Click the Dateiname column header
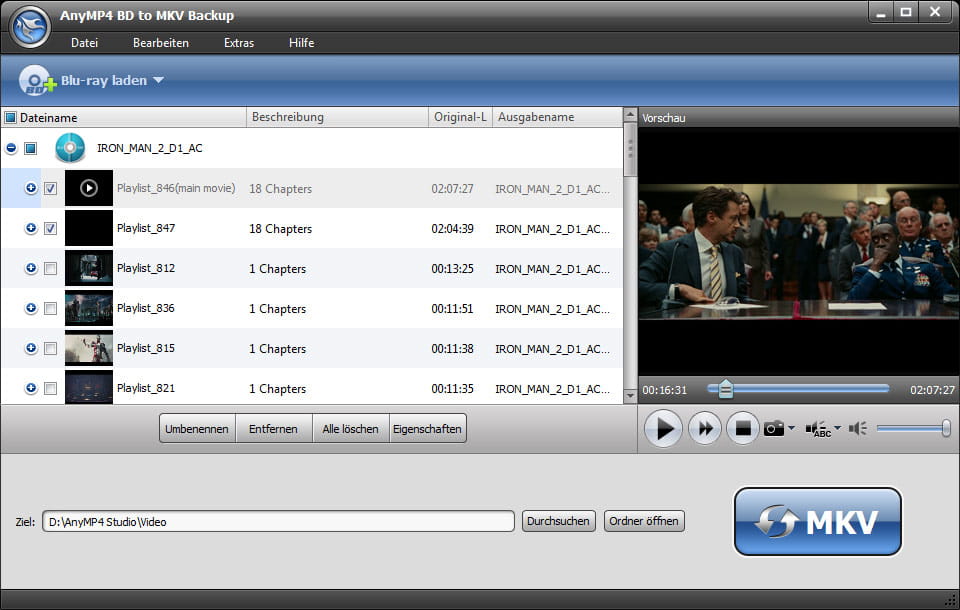 [x=124, y=117]
